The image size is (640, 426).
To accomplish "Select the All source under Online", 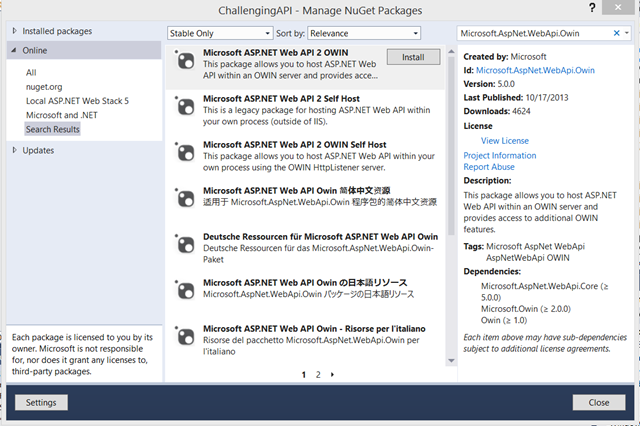I will point(31,73).
